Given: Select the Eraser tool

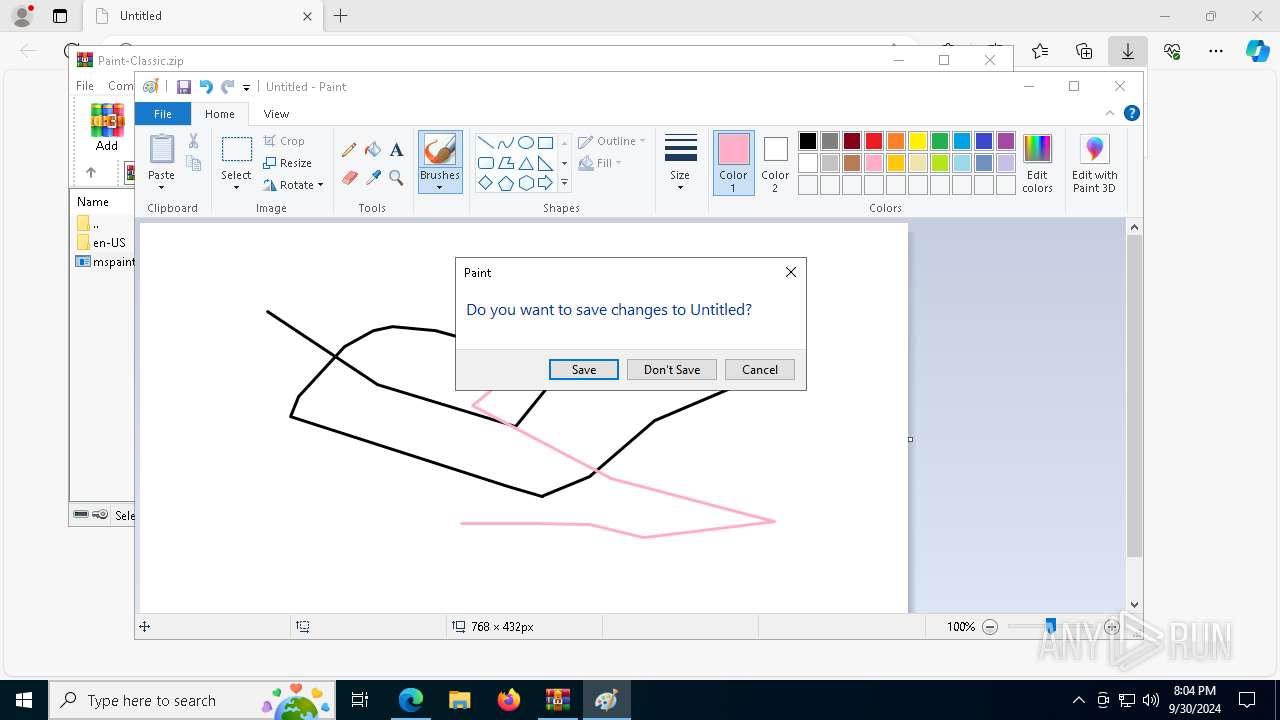Looking at the screenshot, I should coord(349,178).
